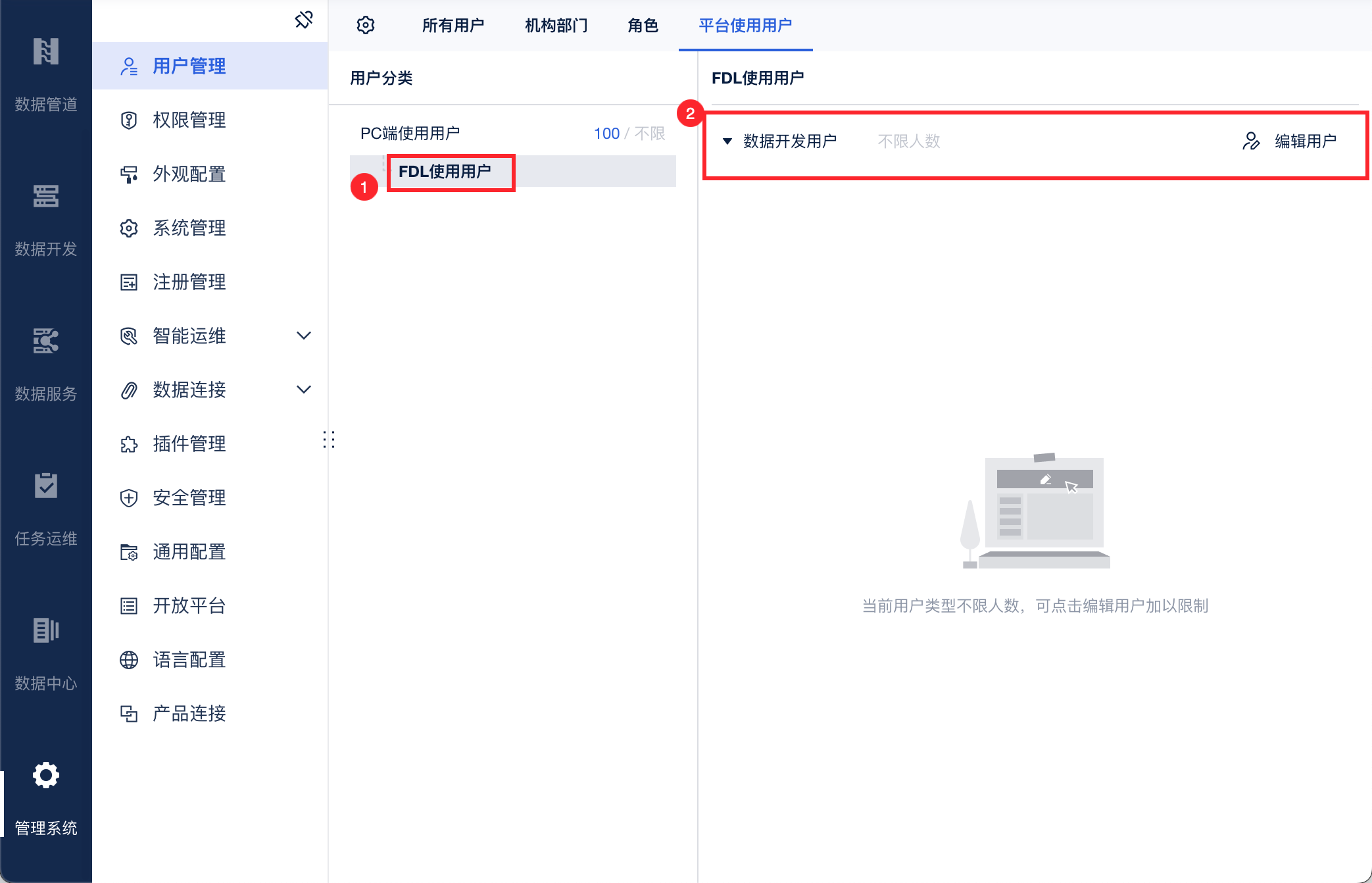Go to 数据服务 in left rail
1372x883 pixels.
[45, 341]
